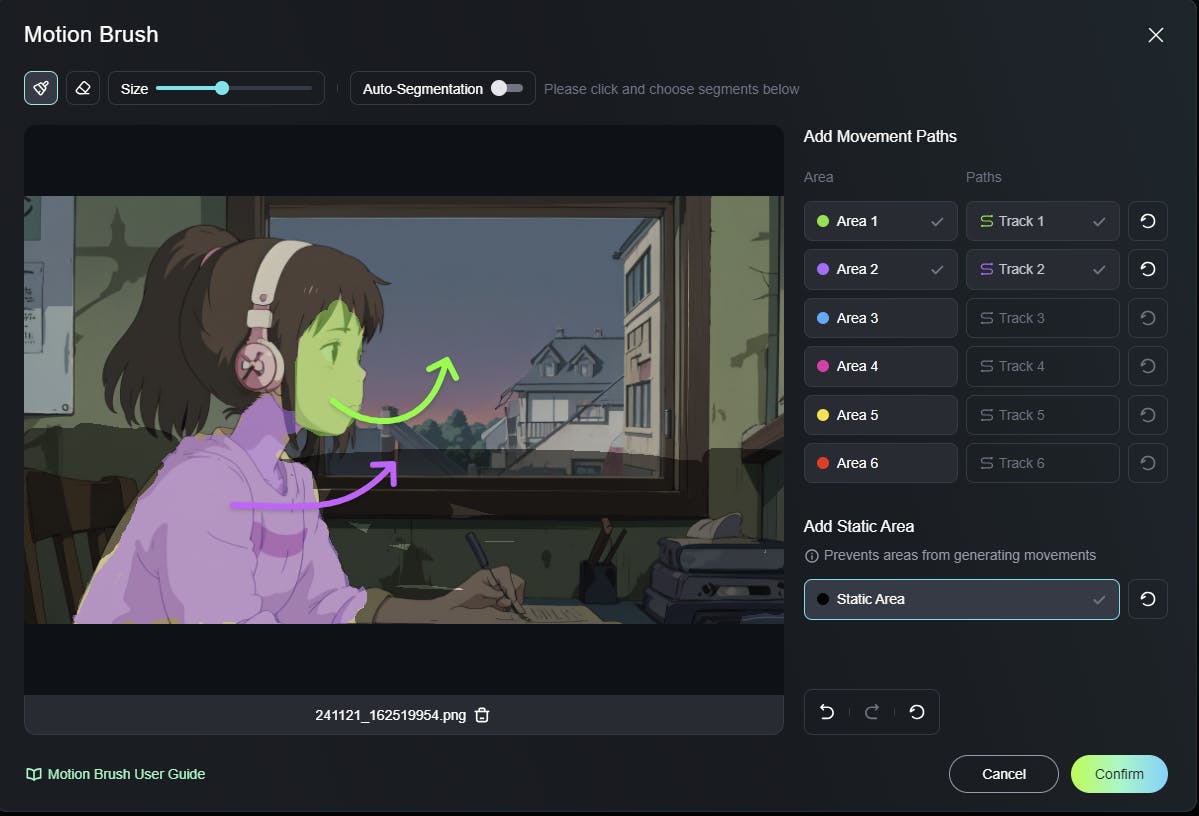Close the Motion Brush dialog
The image size is (1199, 816).
point(1155,35)
